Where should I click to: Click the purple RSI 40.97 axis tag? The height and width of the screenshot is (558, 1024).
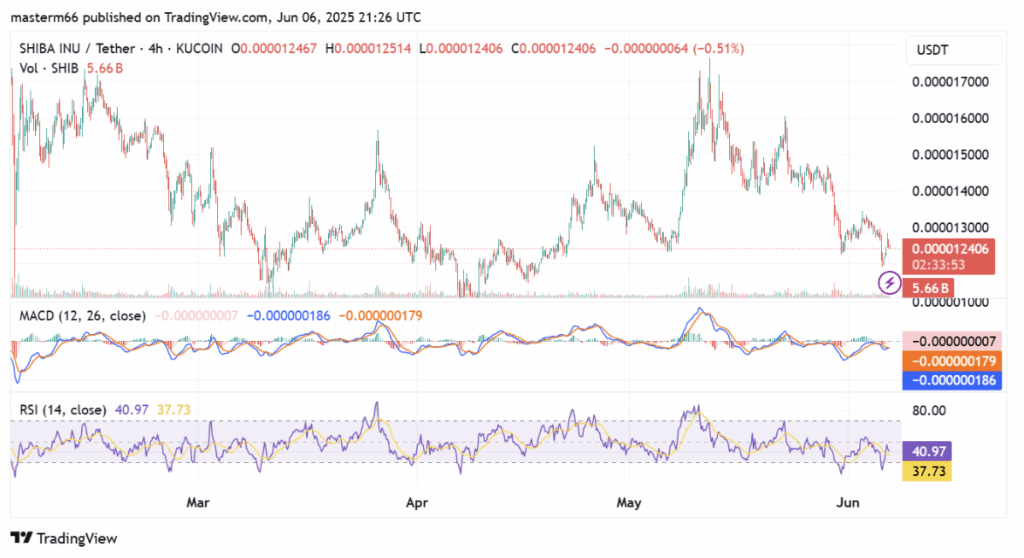point(927,451)
